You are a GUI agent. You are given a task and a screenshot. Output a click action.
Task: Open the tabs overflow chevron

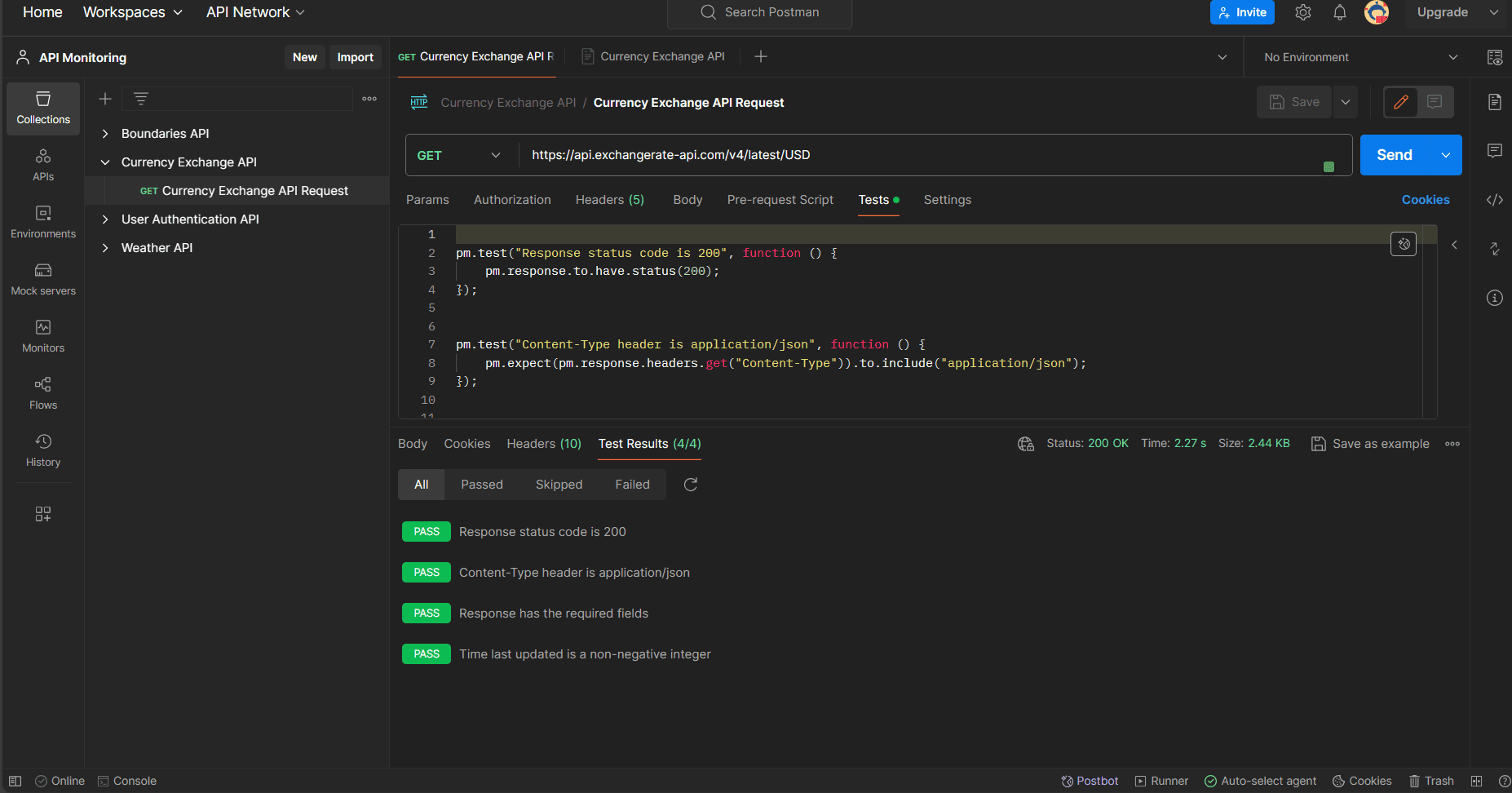(1222, 57)
